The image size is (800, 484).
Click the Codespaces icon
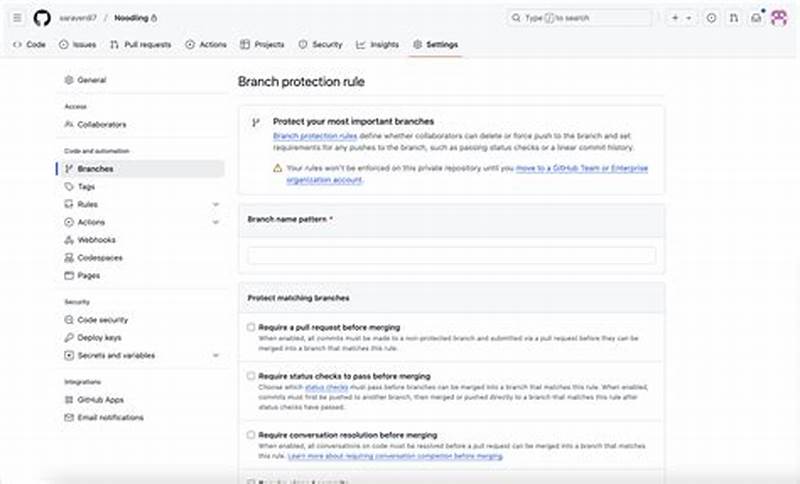69,258
